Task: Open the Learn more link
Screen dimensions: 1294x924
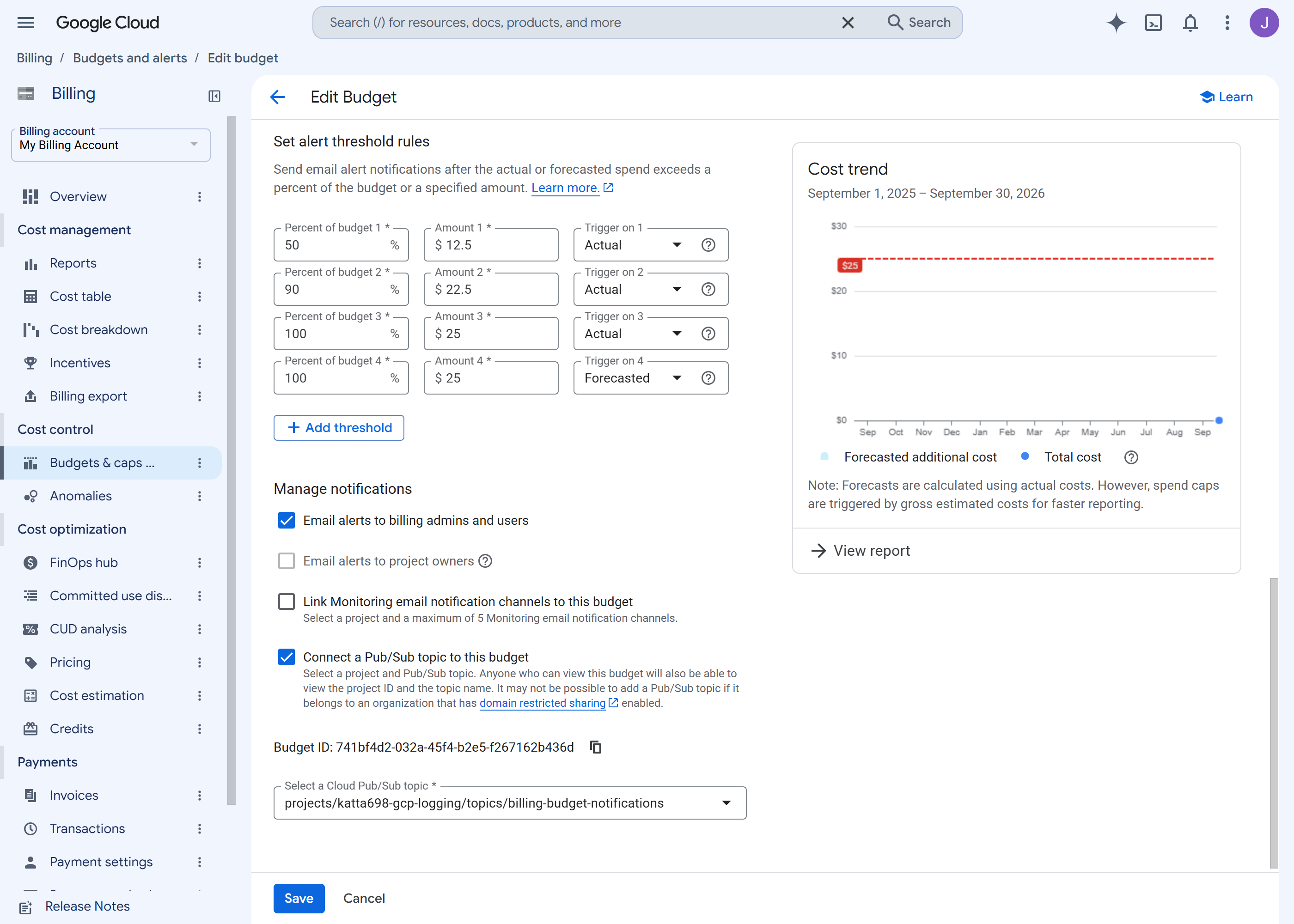Action: click(565, 188)
